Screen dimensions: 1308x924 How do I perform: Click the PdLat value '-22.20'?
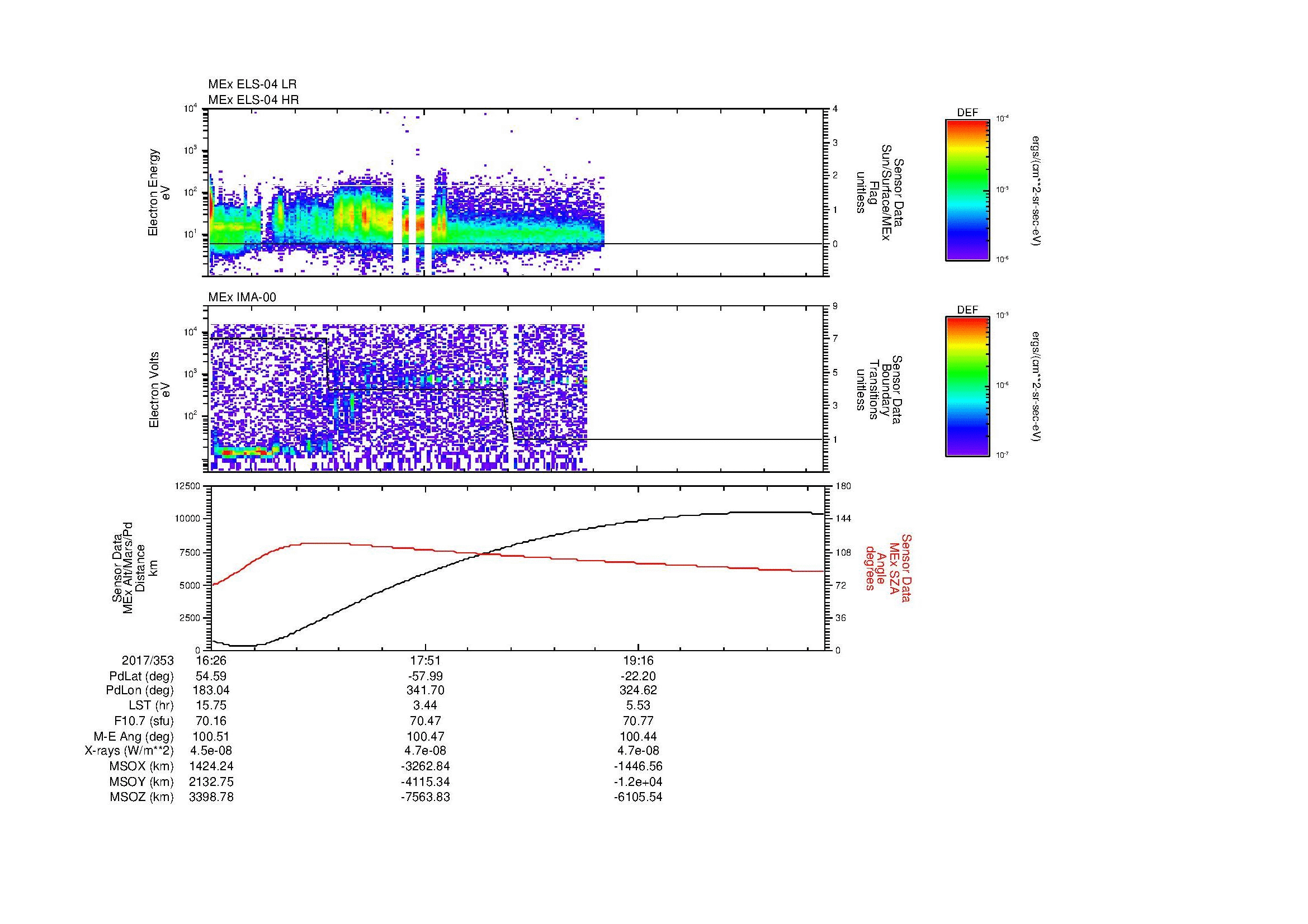[x=639, y=676]
